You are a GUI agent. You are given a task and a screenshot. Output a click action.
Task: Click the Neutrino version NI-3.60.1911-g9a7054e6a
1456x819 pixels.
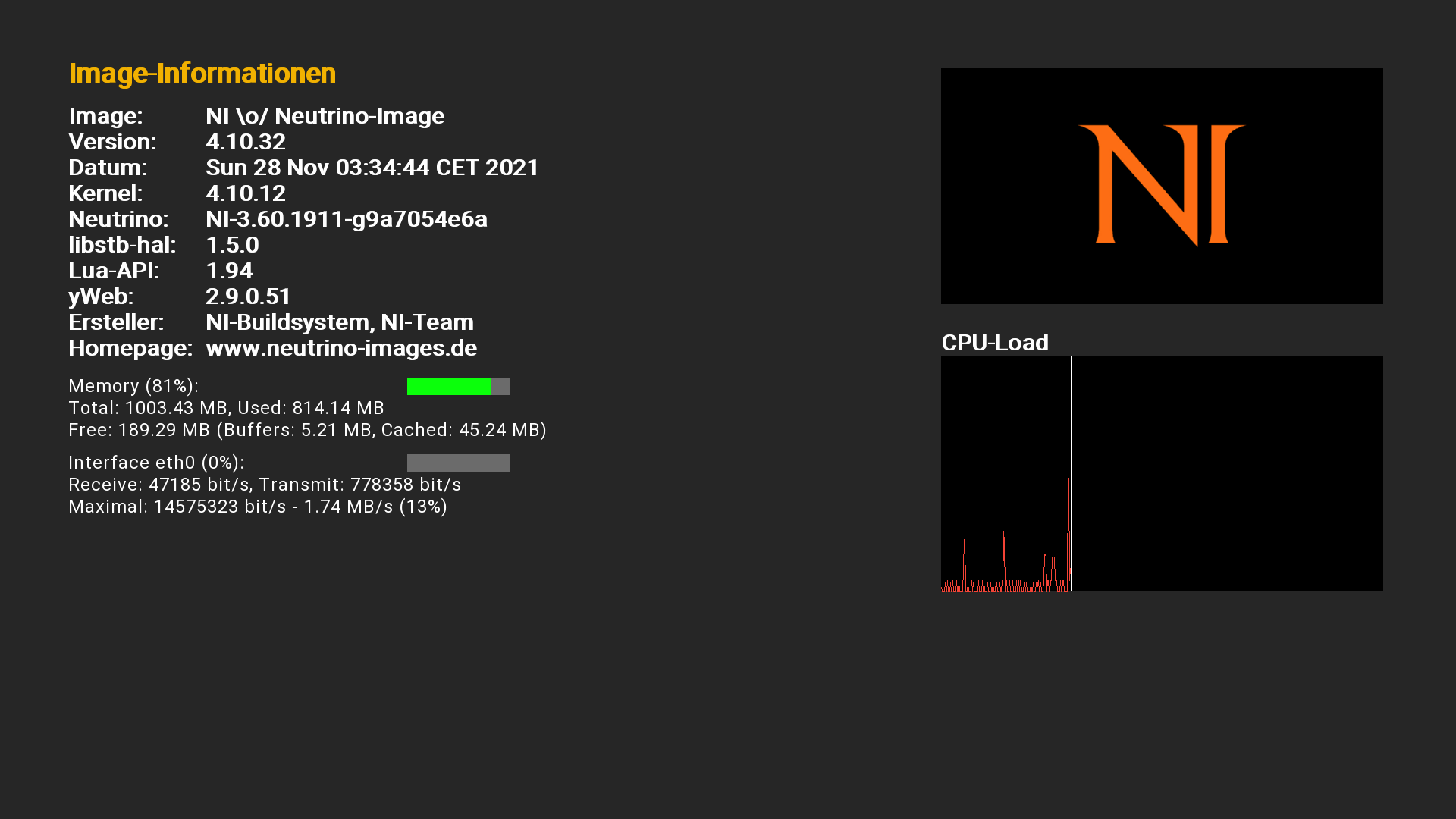click(346, 219)
